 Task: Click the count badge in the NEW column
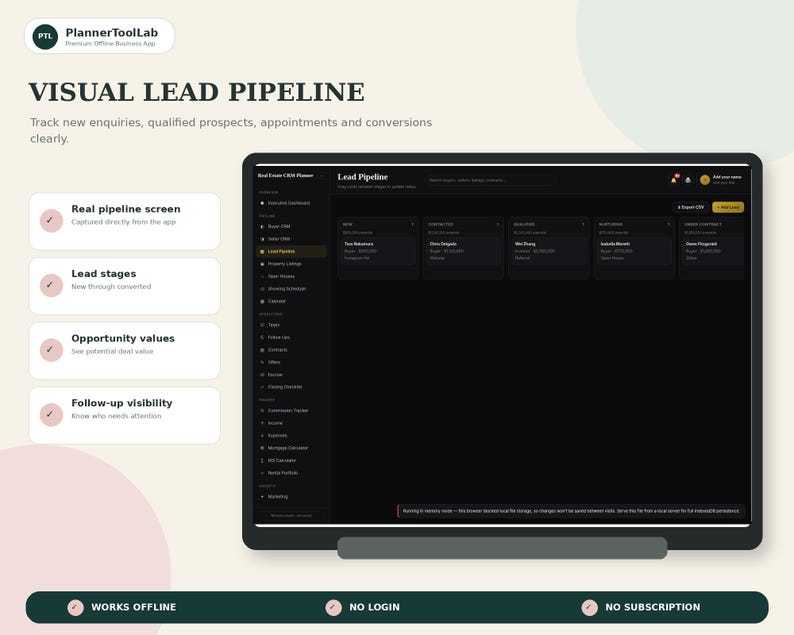coord(412,224)
